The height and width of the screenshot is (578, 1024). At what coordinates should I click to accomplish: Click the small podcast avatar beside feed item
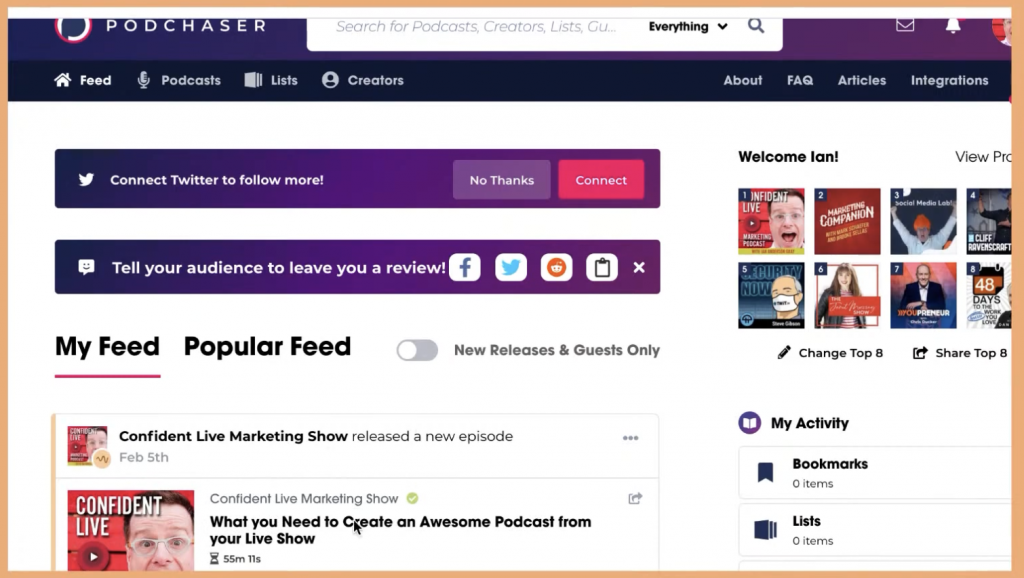pos(88,445)
